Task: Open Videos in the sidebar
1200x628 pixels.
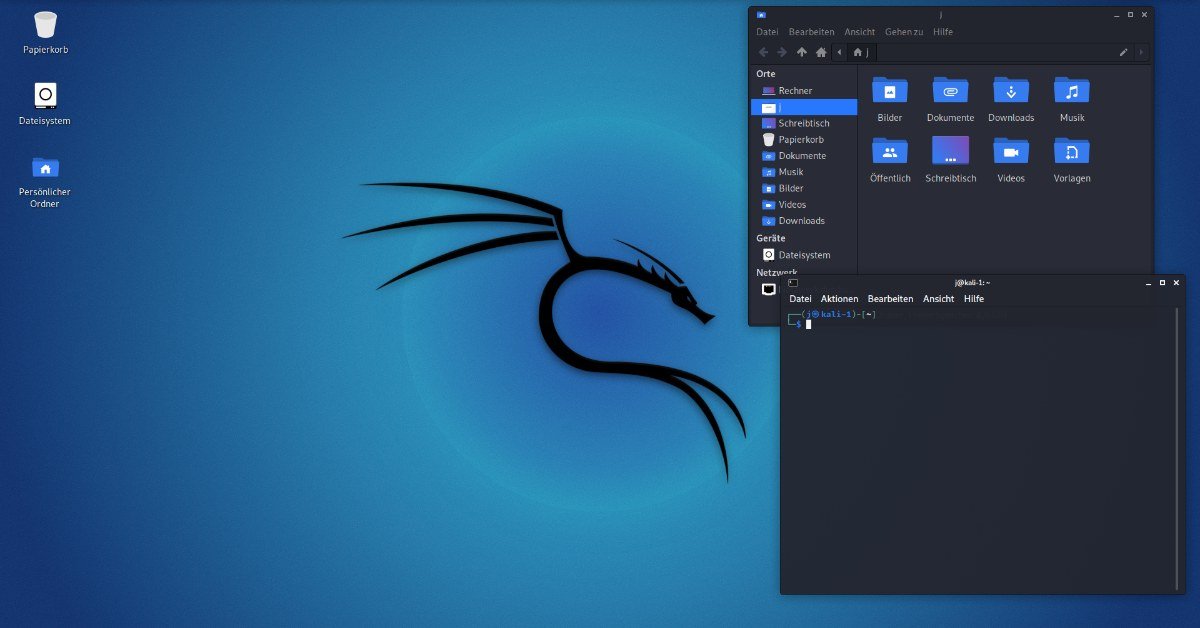Action: [804, 204]
